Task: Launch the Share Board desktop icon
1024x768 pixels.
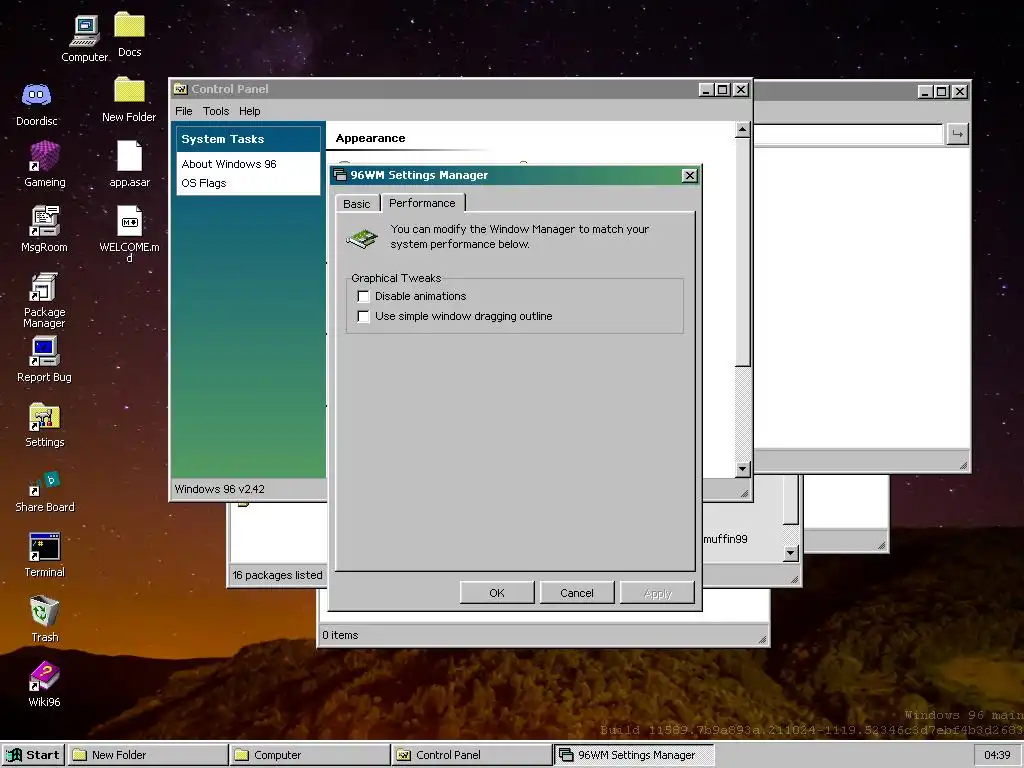Action: (x=44, y=491)
